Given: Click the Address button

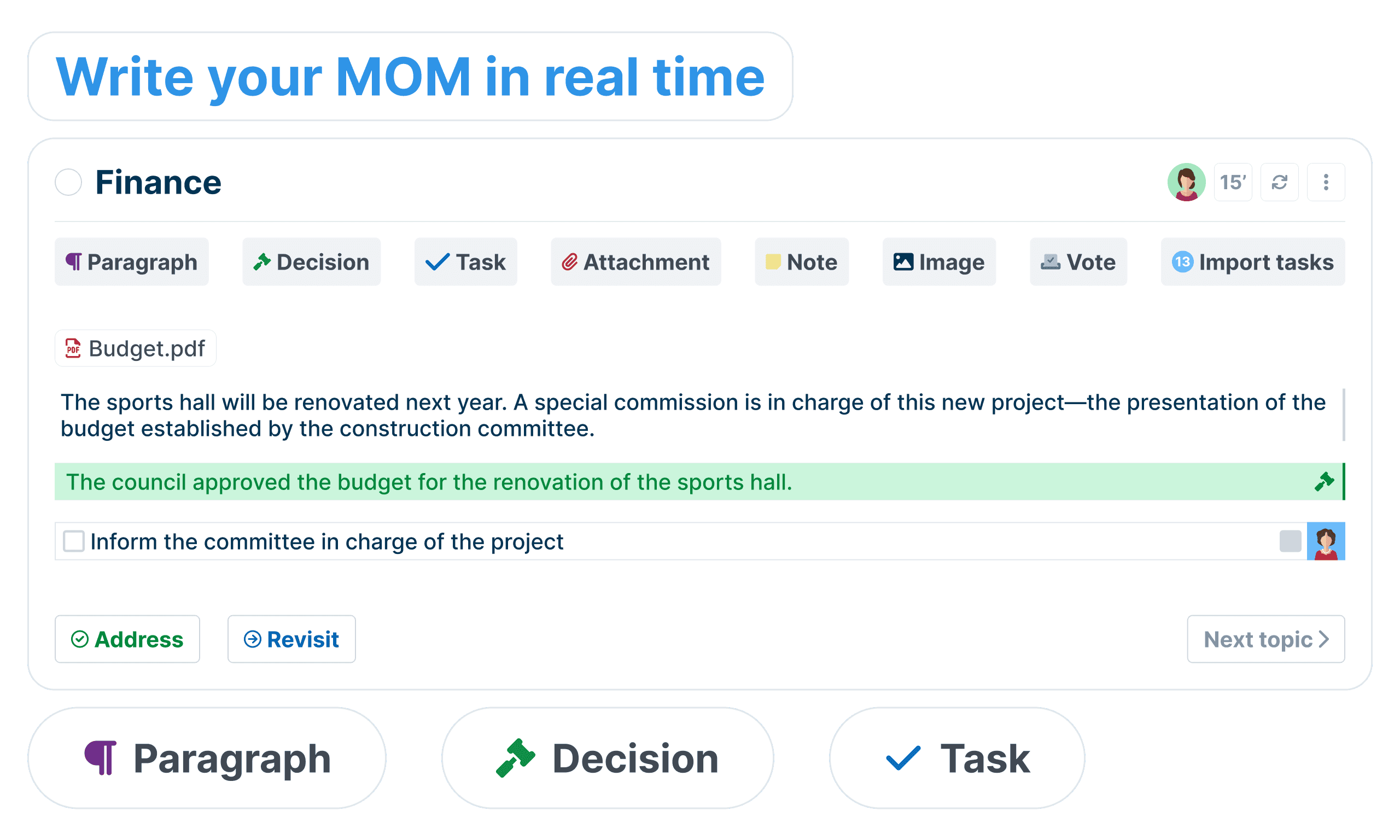Looking at the screenshot, I should pos(127,639).
